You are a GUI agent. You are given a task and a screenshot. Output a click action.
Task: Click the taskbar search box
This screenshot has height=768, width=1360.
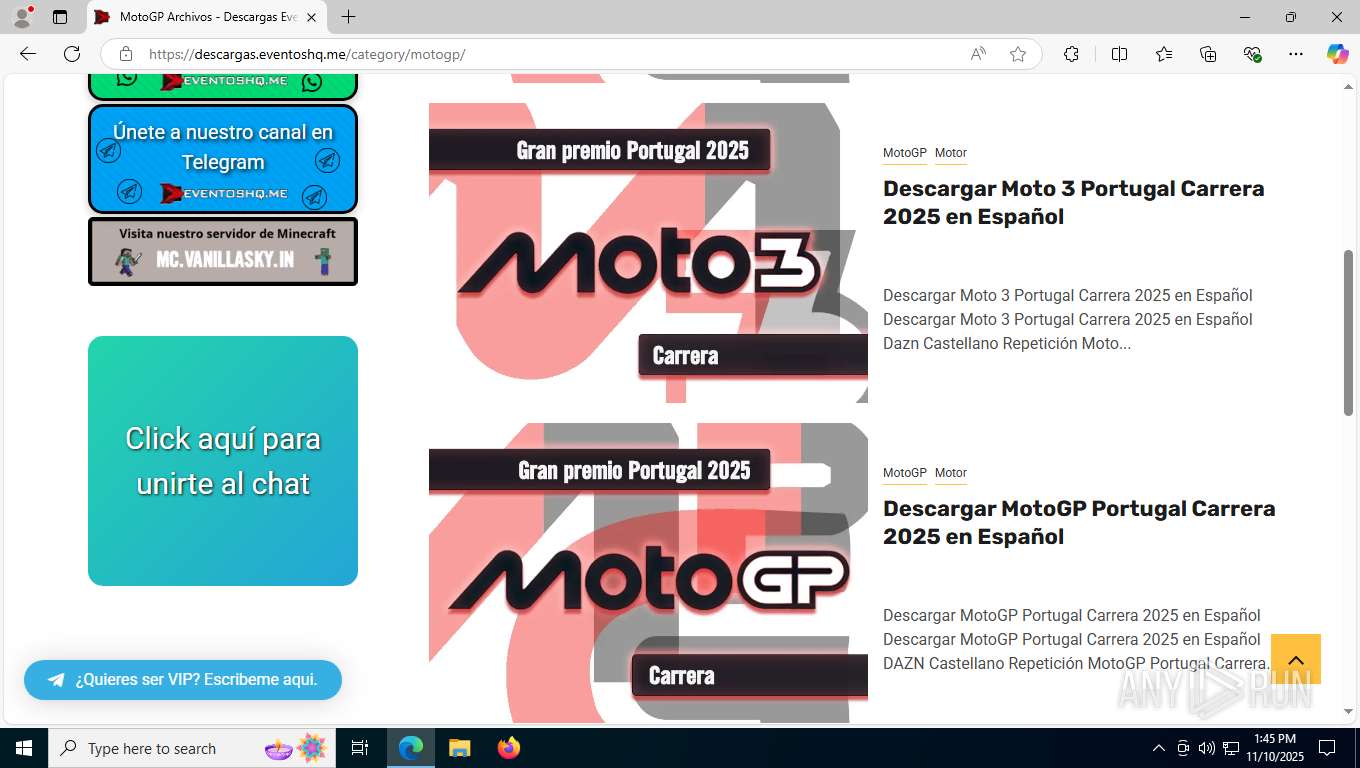click(193, 748)
